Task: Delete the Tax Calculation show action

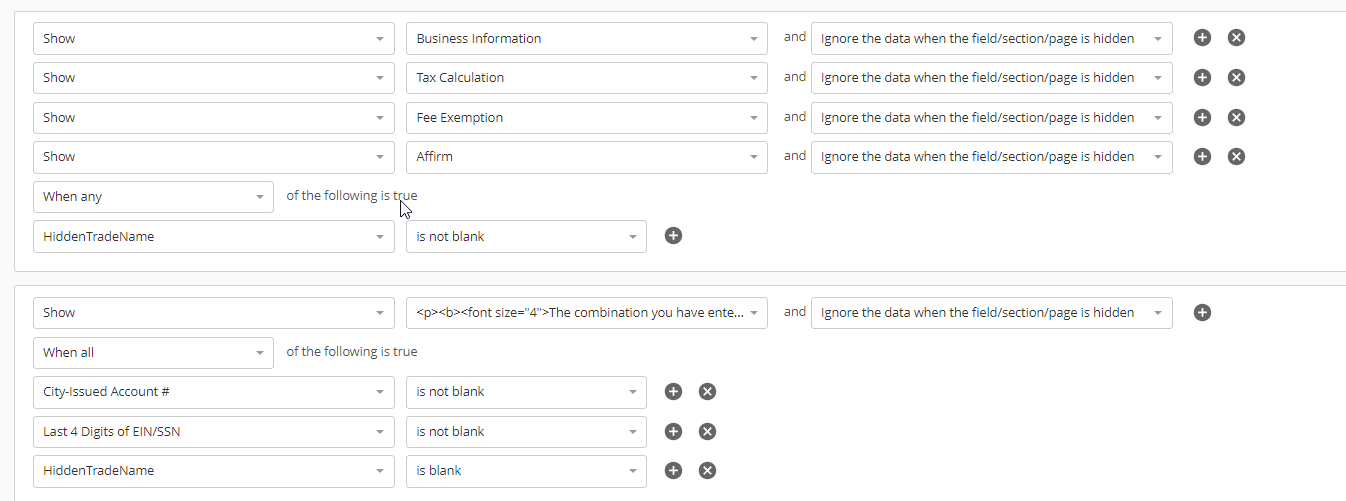Action: (x=1236, y=78)
